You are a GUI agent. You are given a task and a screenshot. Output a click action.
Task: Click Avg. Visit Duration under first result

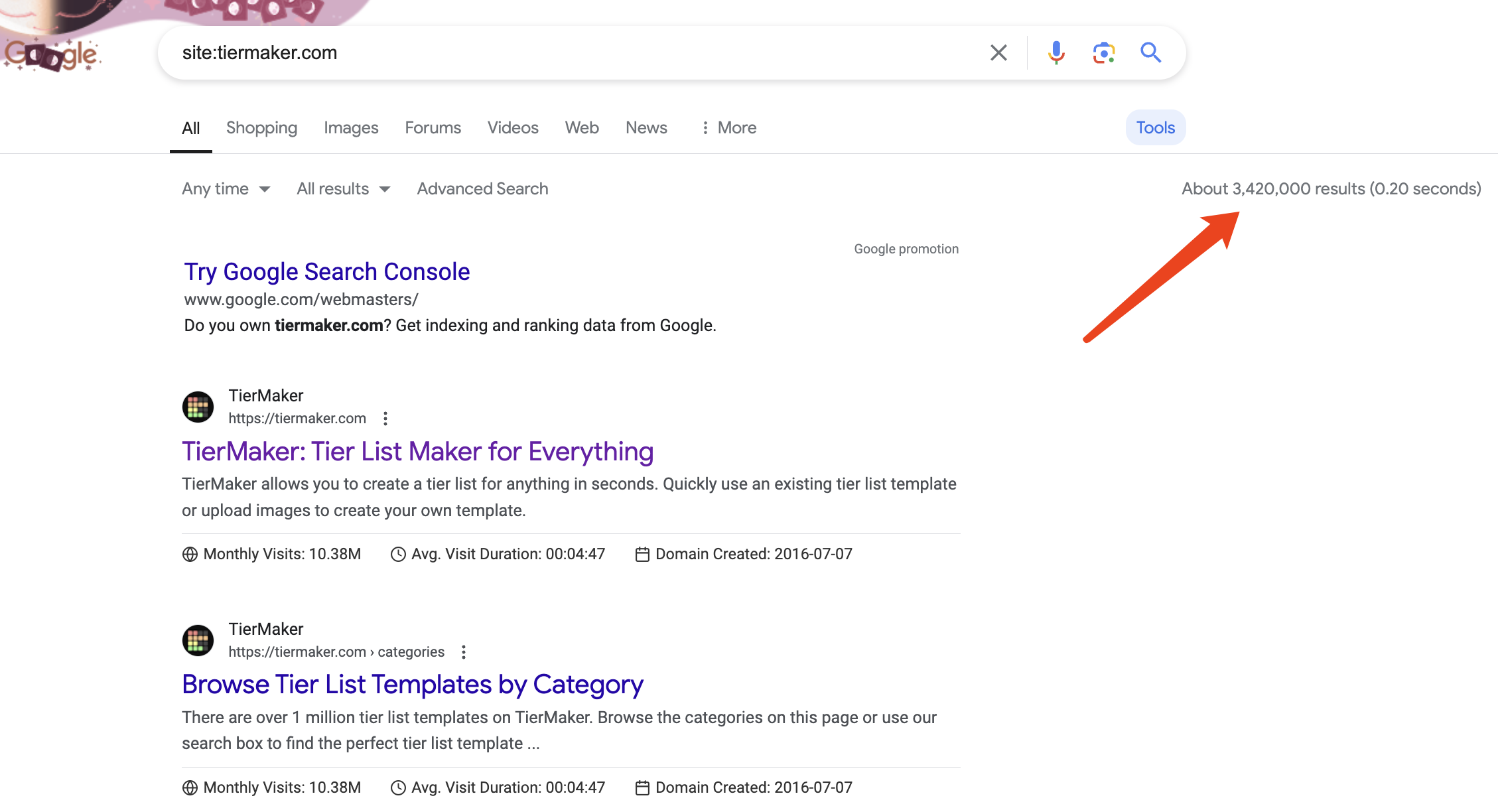coord(498,554)
